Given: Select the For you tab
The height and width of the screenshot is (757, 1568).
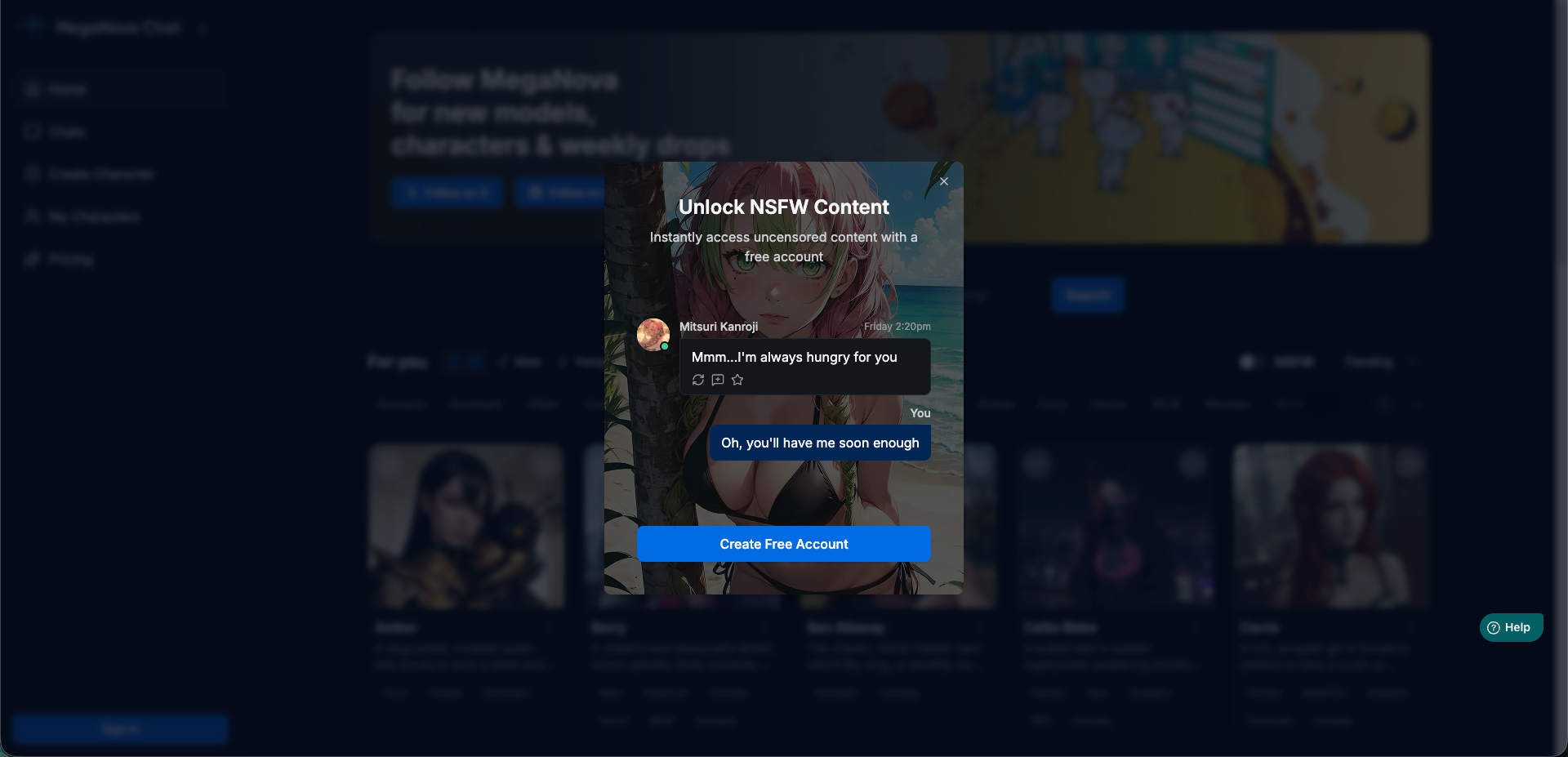Looking at the screenshot, I should pyautogui.click(x=398, y=362).
